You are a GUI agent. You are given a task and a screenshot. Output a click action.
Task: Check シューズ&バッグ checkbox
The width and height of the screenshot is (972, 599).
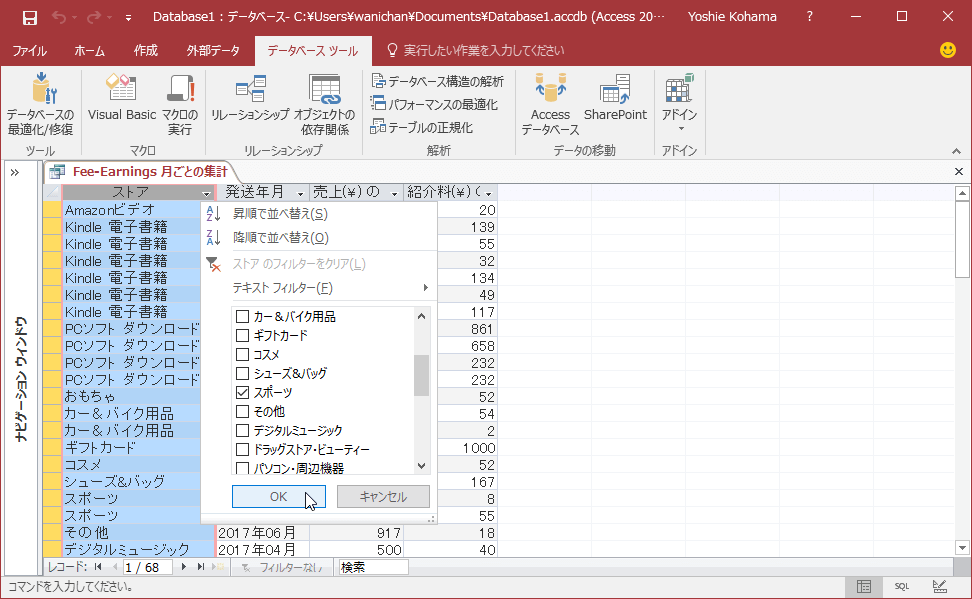tap(242, 373)
